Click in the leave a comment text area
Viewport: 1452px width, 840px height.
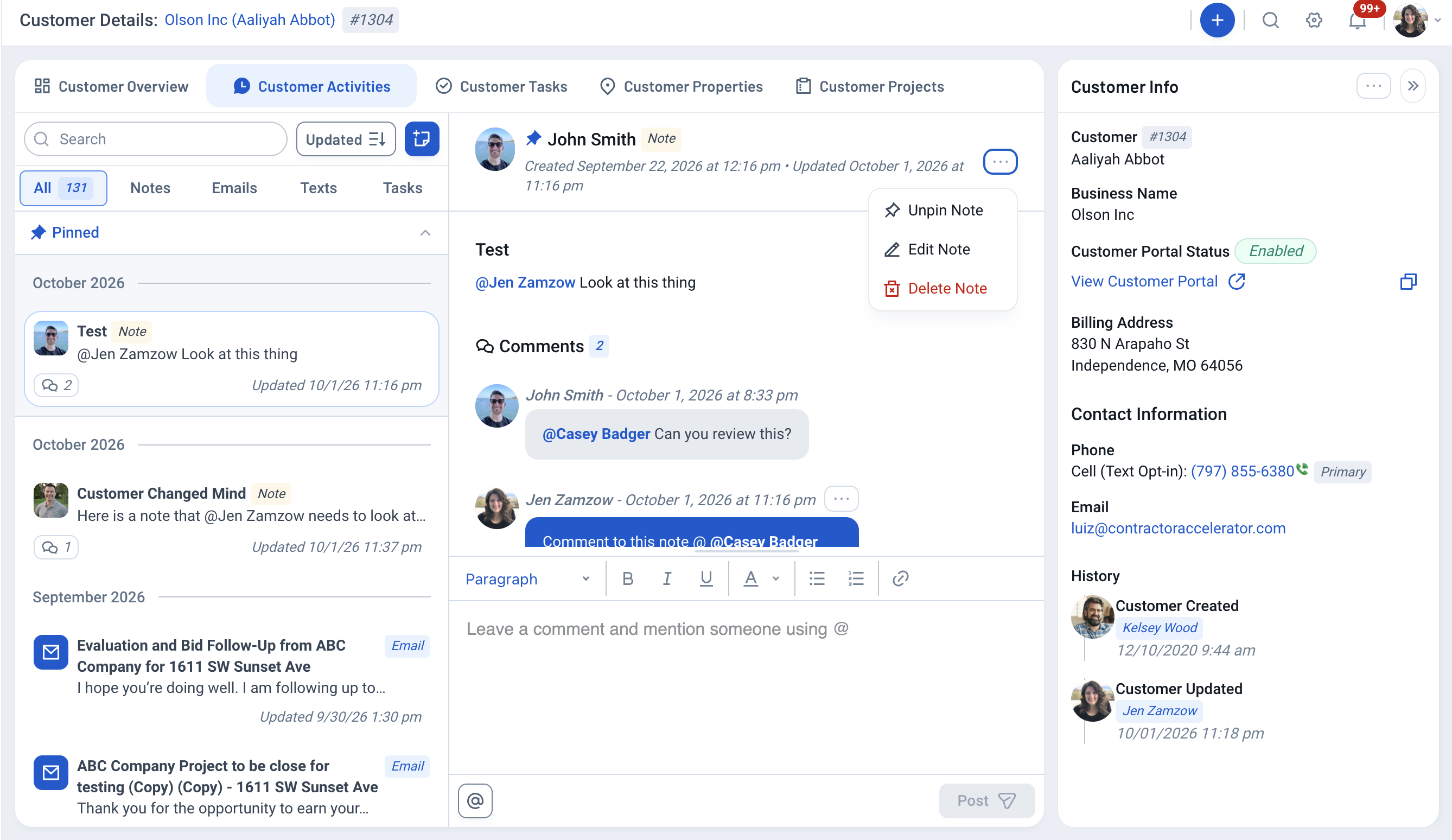coord(746,687)
